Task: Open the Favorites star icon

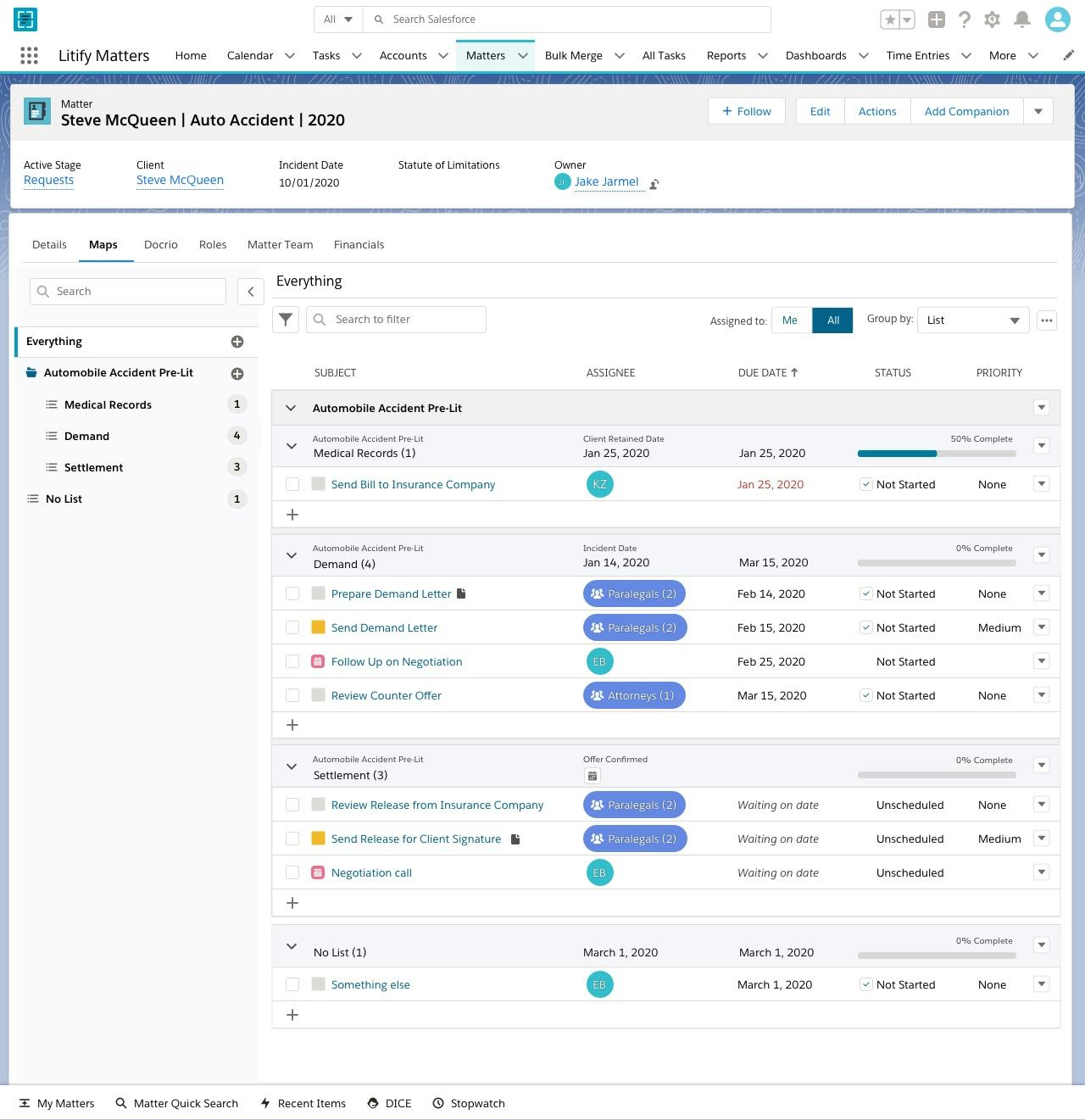Action: (x=890, y=20)
